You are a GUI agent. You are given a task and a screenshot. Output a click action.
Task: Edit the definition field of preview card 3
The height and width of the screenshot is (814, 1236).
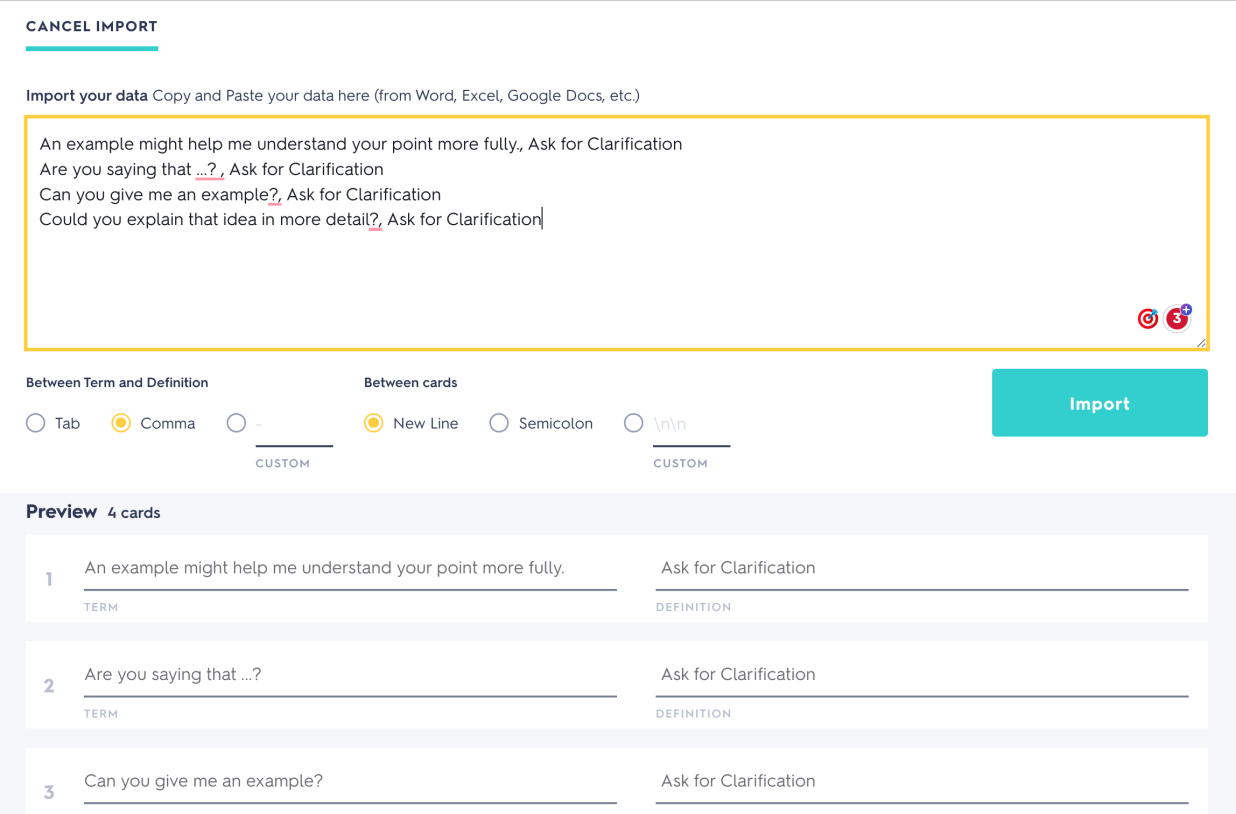tap(921, 781)
